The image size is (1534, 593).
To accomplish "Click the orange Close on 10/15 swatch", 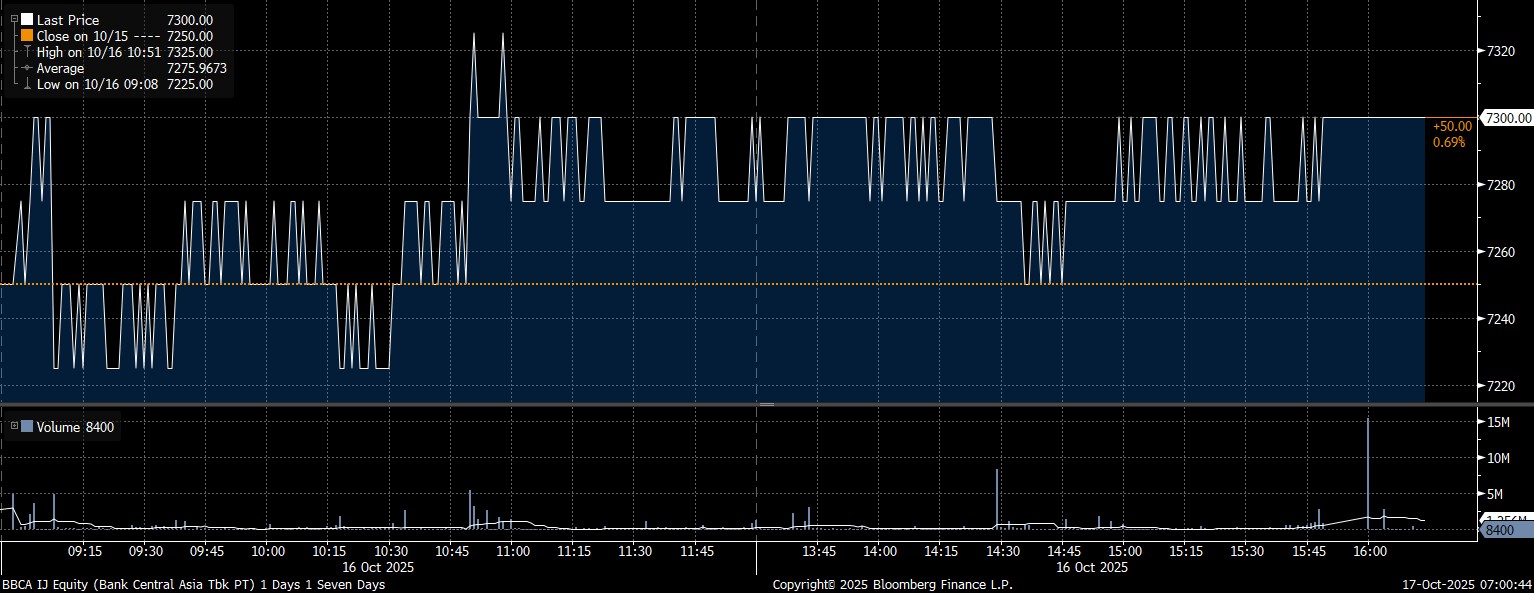I will click(x=27, y=36).
